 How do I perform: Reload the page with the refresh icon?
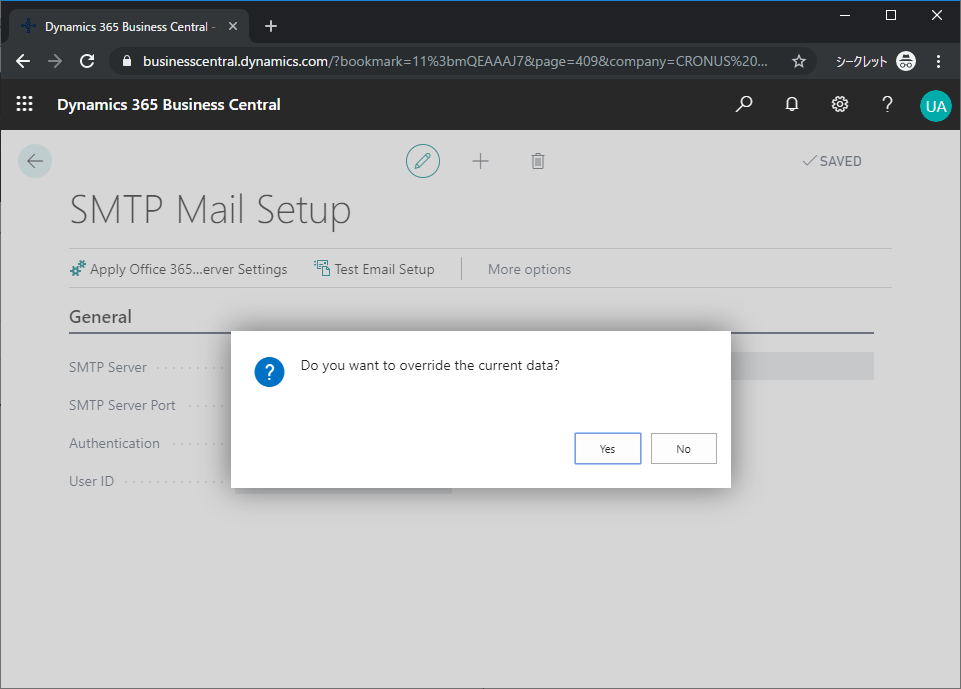click(x=87, y=61)
